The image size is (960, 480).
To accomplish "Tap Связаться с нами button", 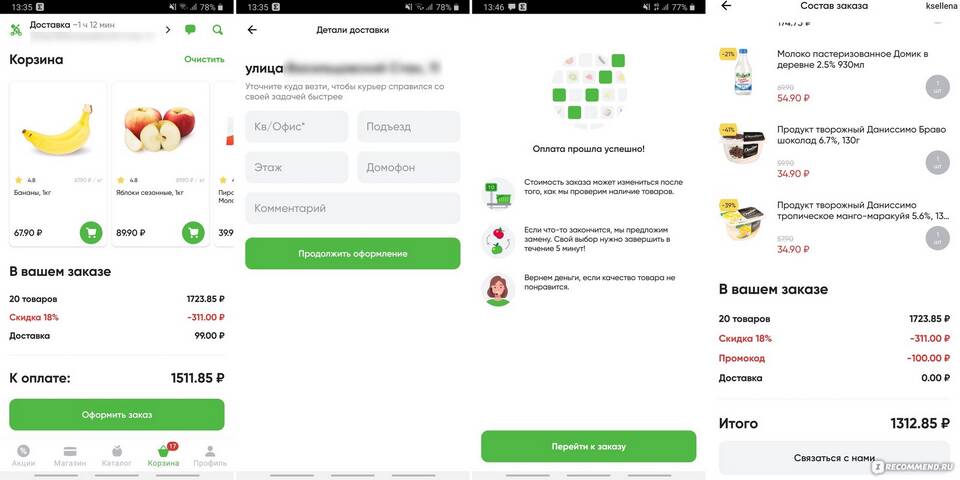I will 834,458.
